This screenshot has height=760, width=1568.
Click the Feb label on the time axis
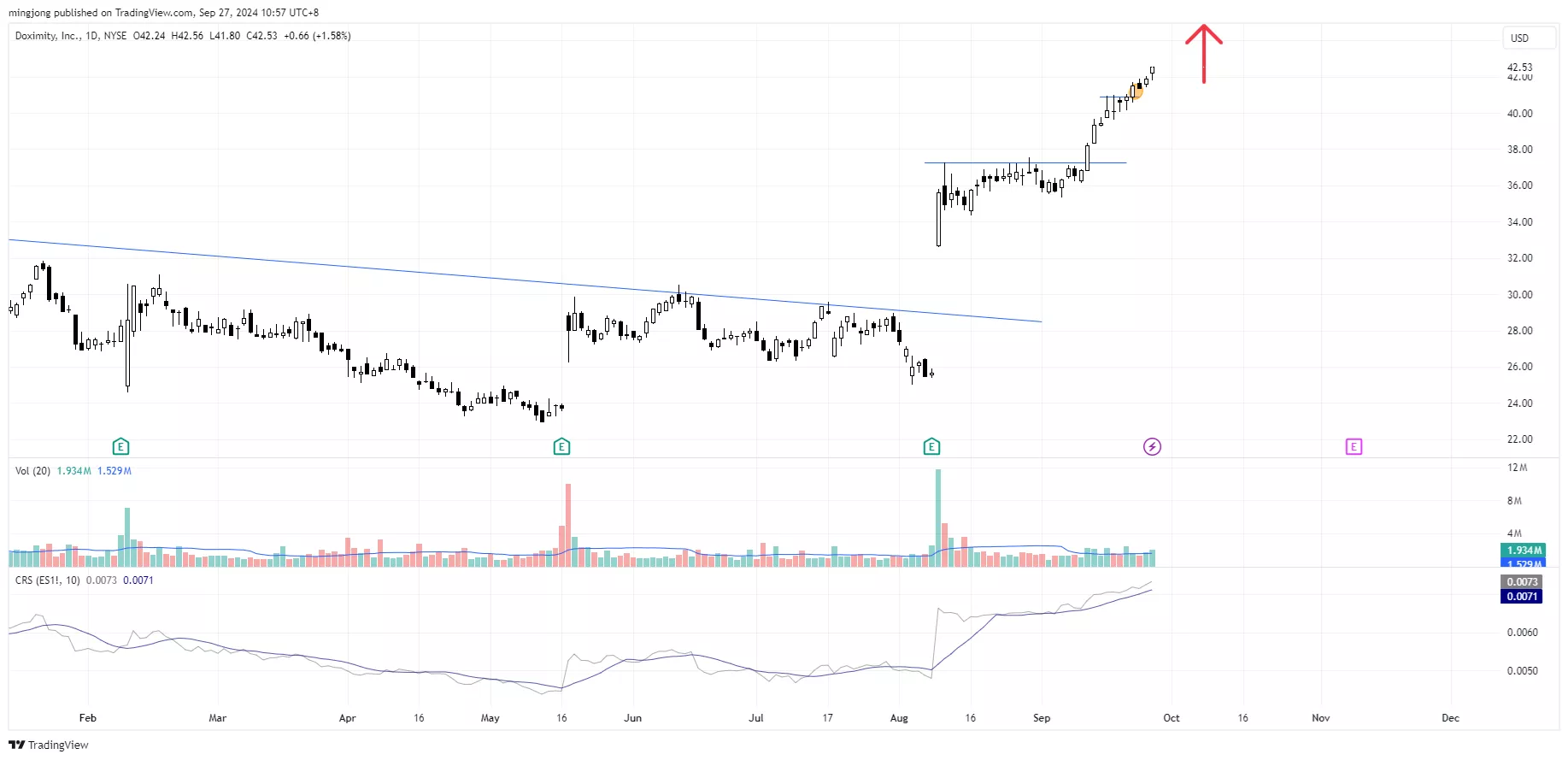pos(87,718)
